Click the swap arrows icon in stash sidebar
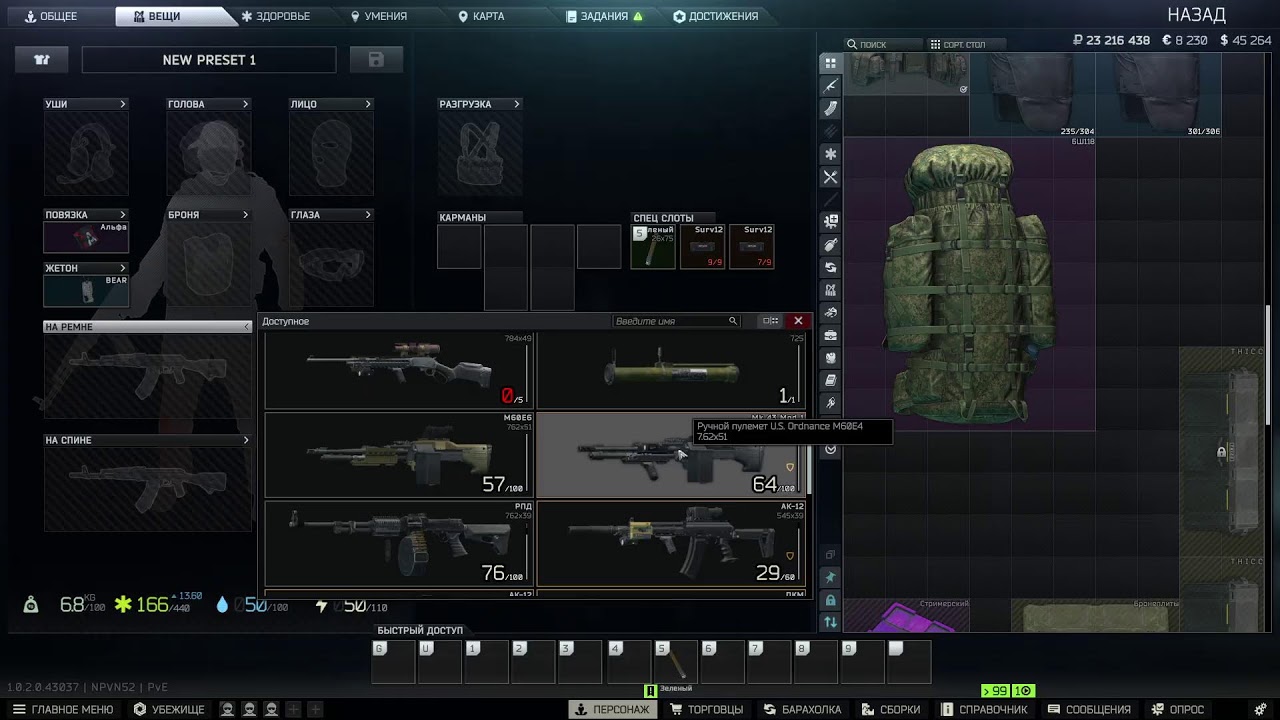This screenshot has width=1280, height=720. [x=830, y=622]
